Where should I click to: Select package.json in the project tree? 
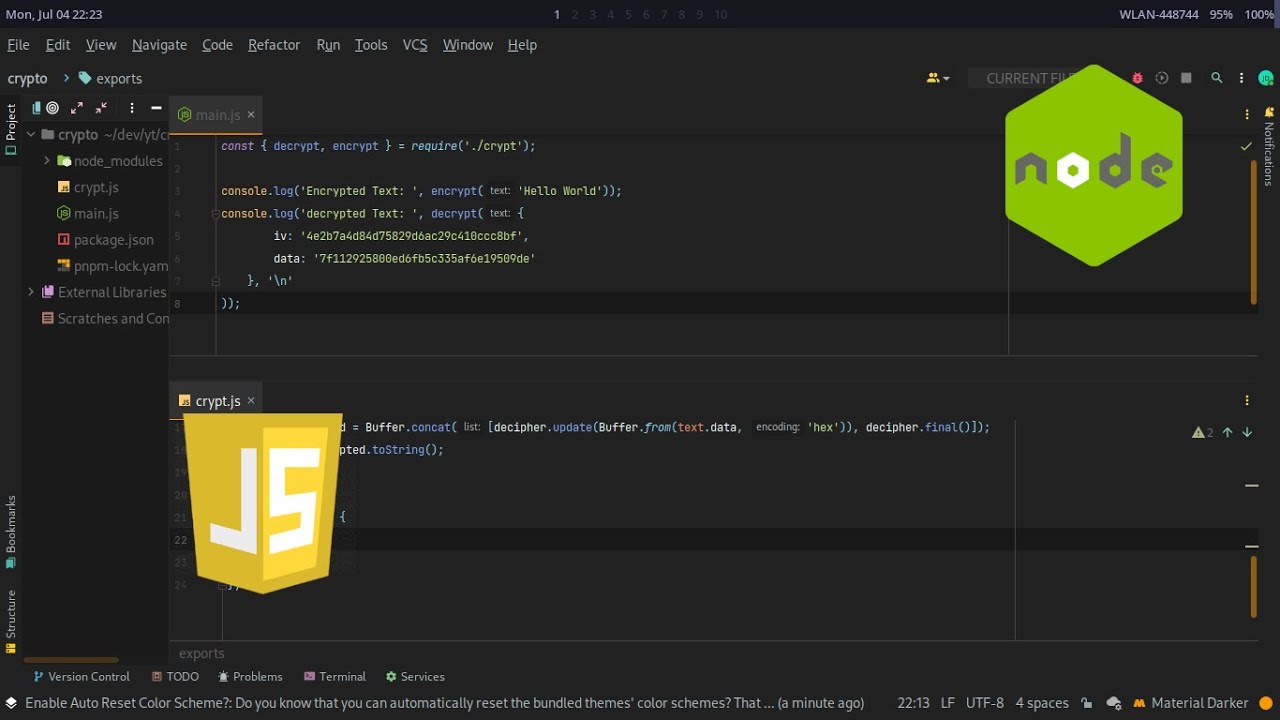pos(105,239)
